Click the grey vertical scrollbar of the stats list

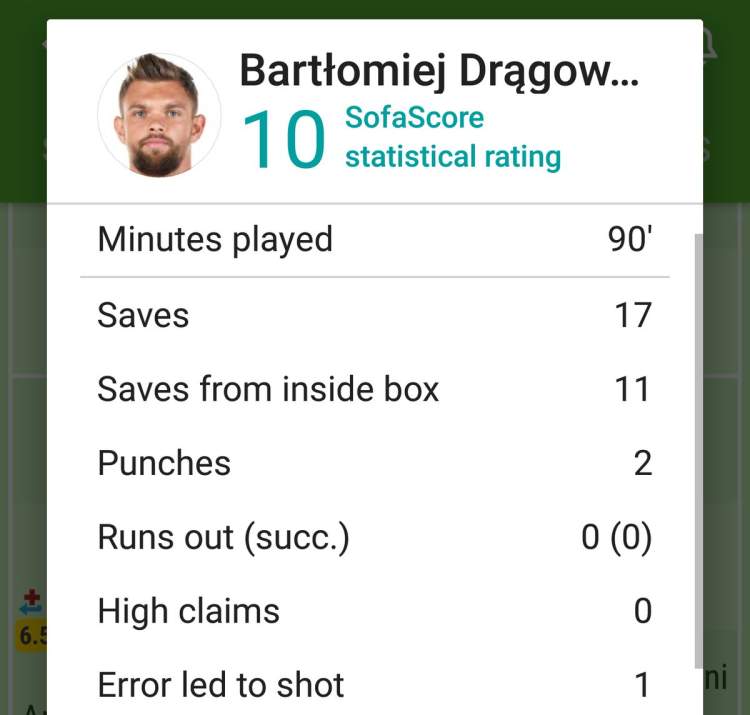[x=698, y=451]
